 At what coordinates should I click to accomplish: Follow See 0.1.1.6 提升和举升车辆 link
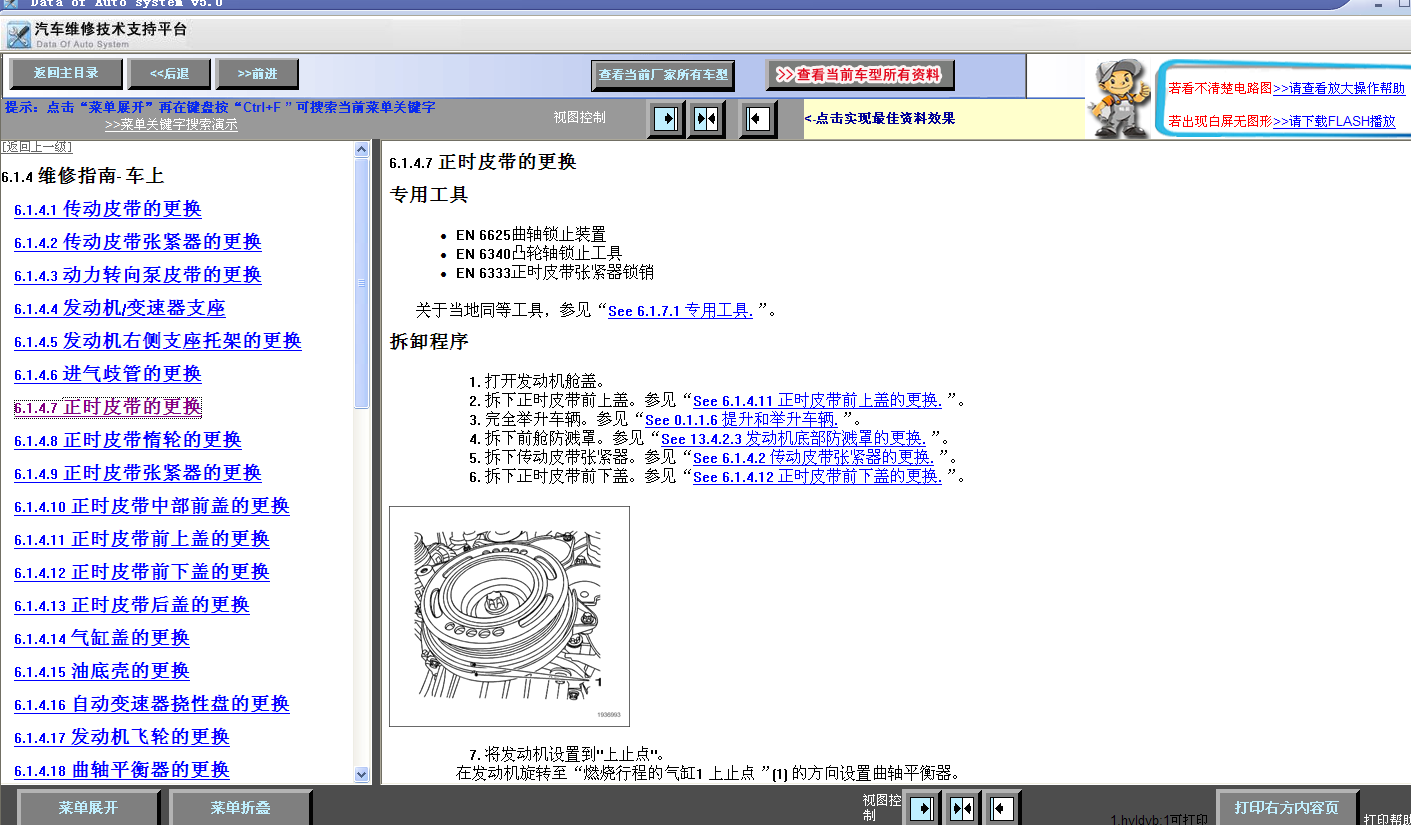742,420
